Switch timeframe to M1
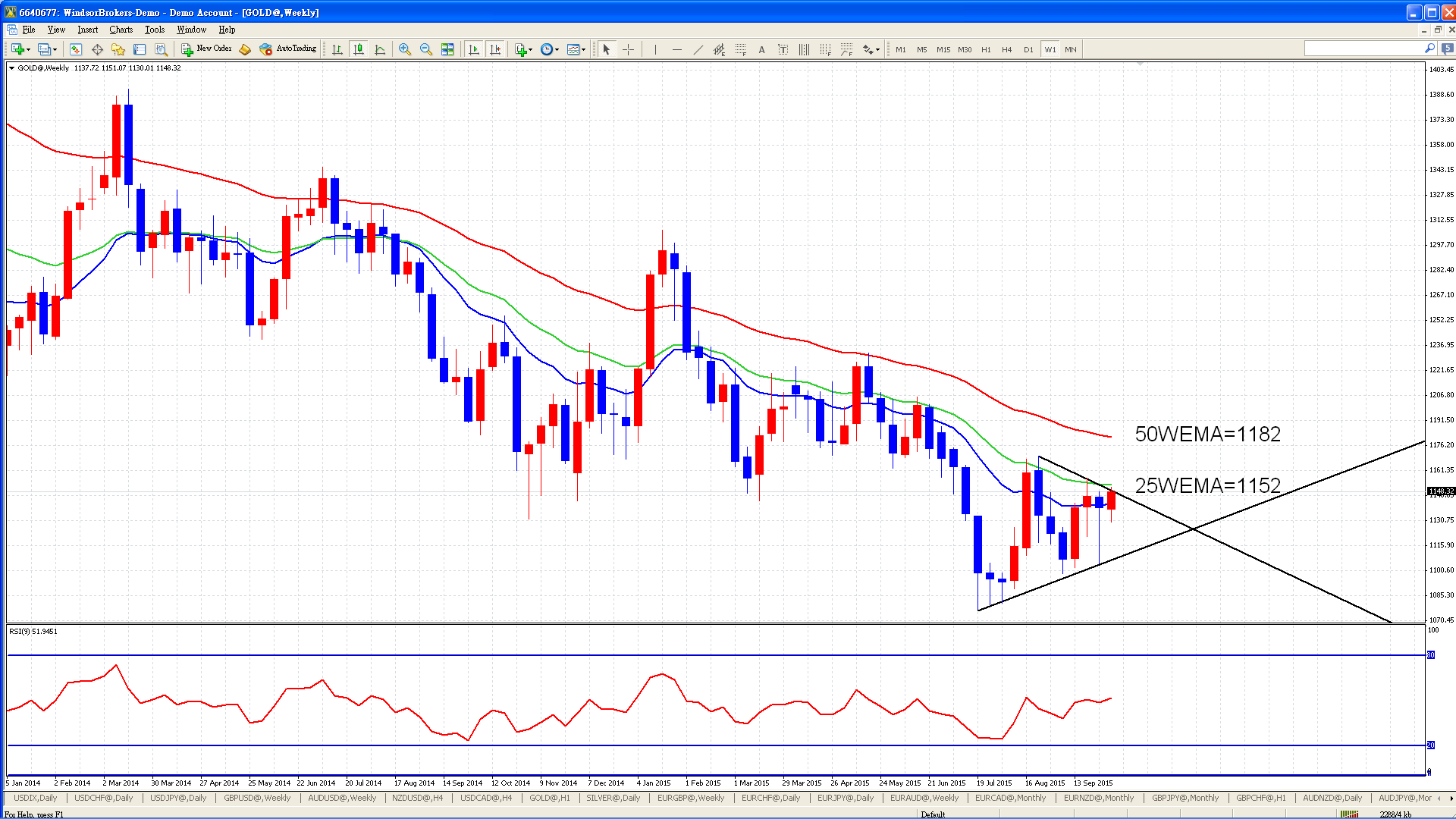The image size is (1456, 819). 901,49
